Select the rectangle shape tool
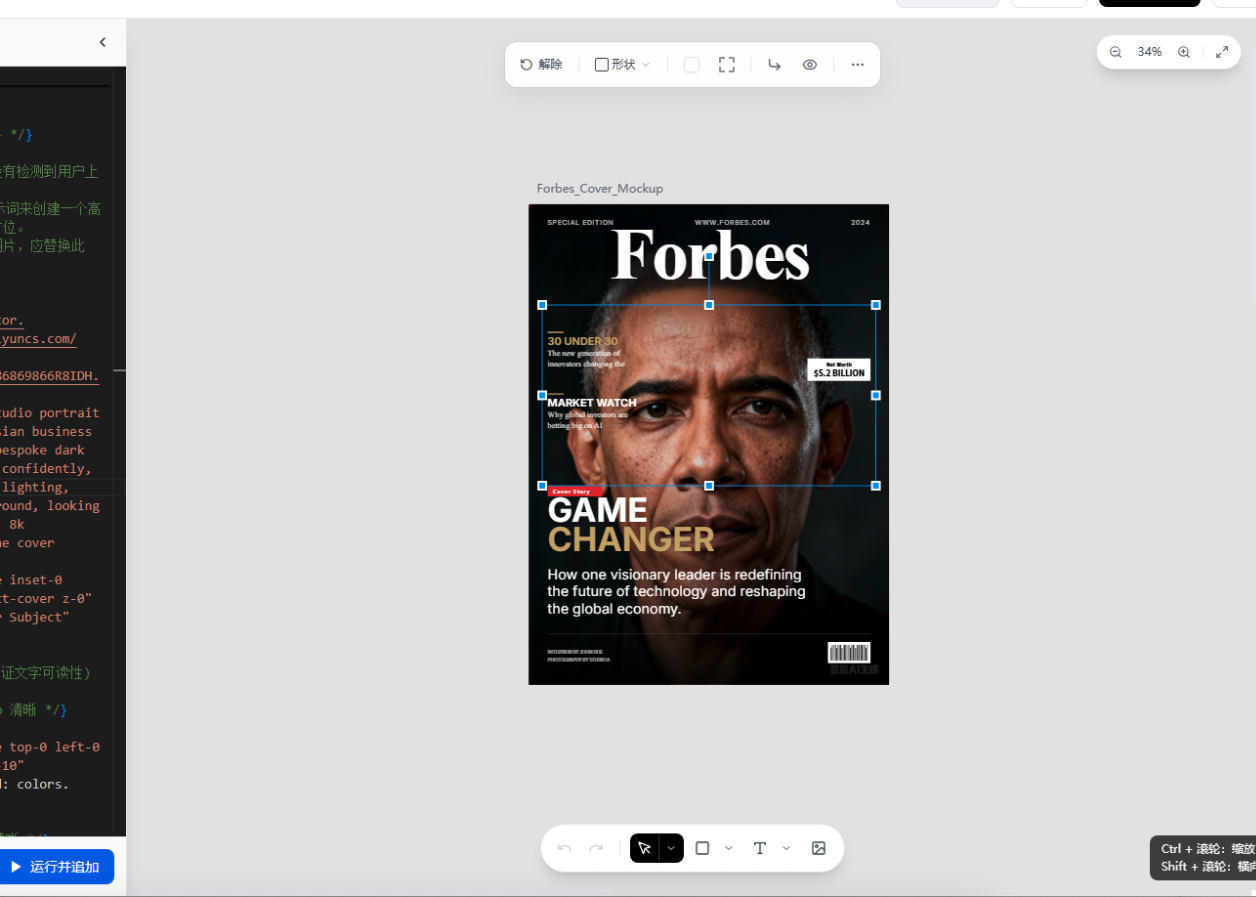This screenshot has height=897, width=1256. point(702,848)
